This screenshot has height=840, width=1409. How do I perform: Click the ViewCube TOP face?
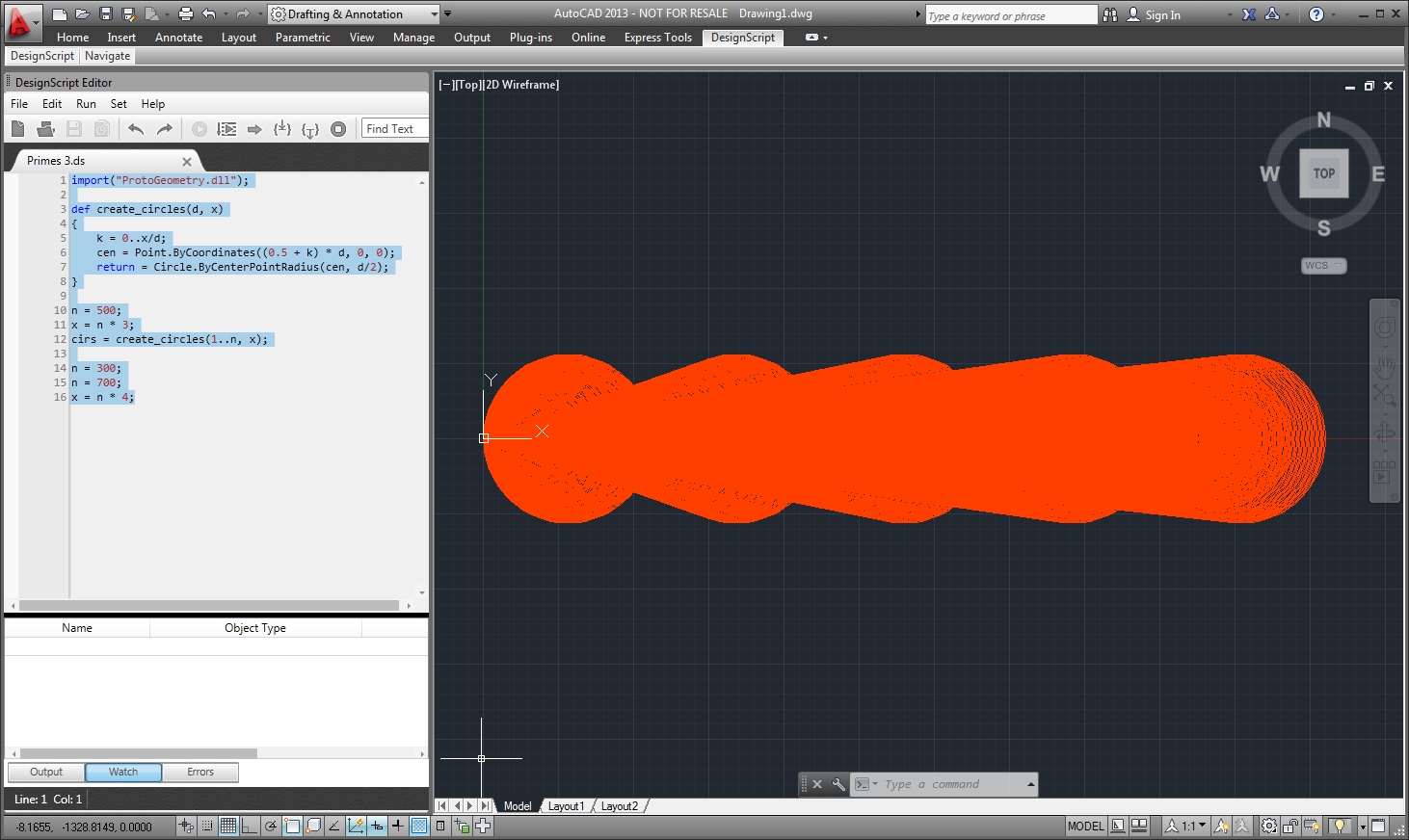coord(1323,173)
